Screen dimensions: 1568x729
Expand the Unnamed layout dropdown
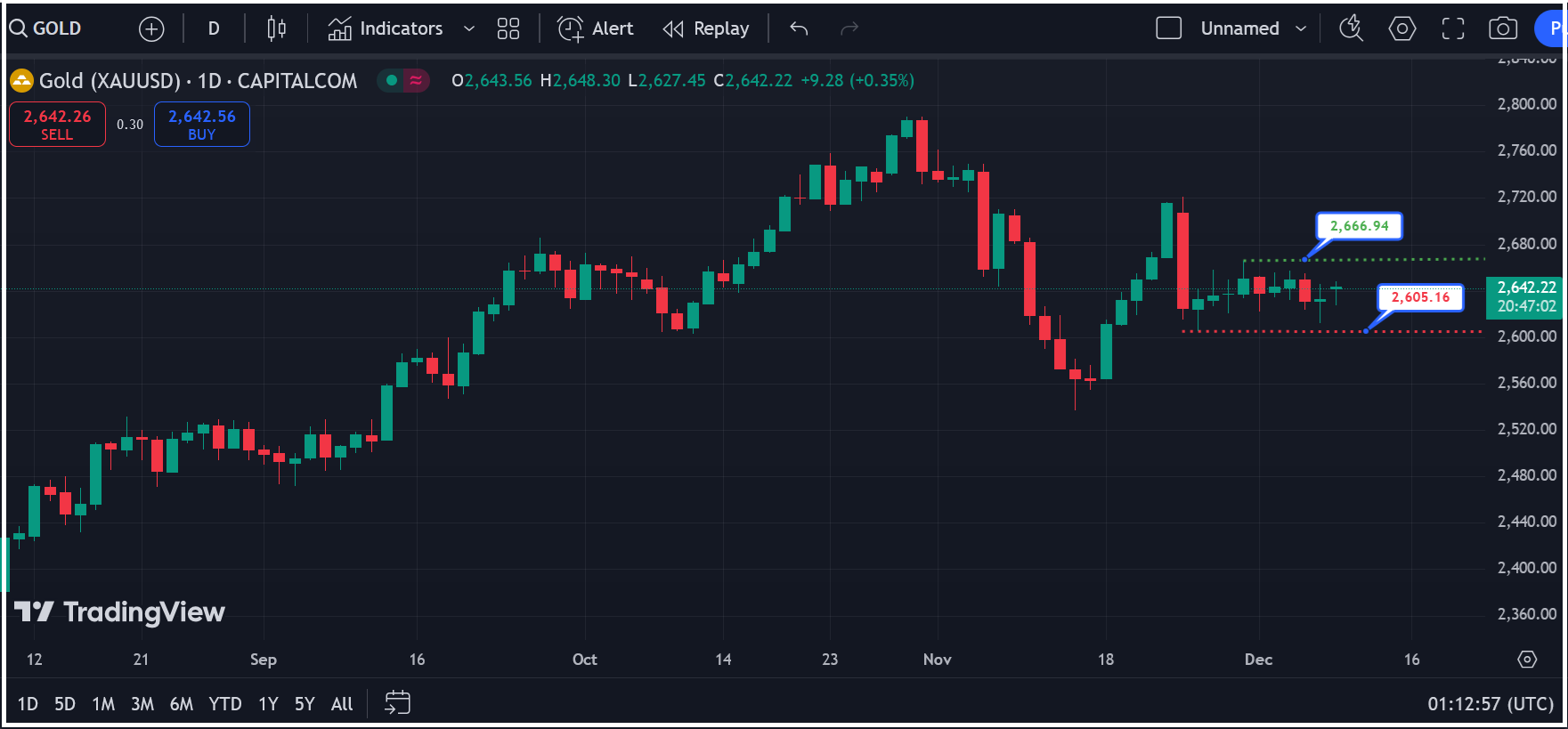tap(1301, 29)
